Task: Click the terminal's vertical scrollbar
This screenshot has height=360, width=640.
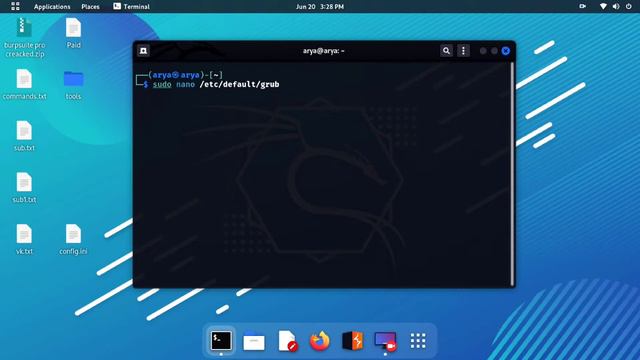Action: (x=512, y=174)
